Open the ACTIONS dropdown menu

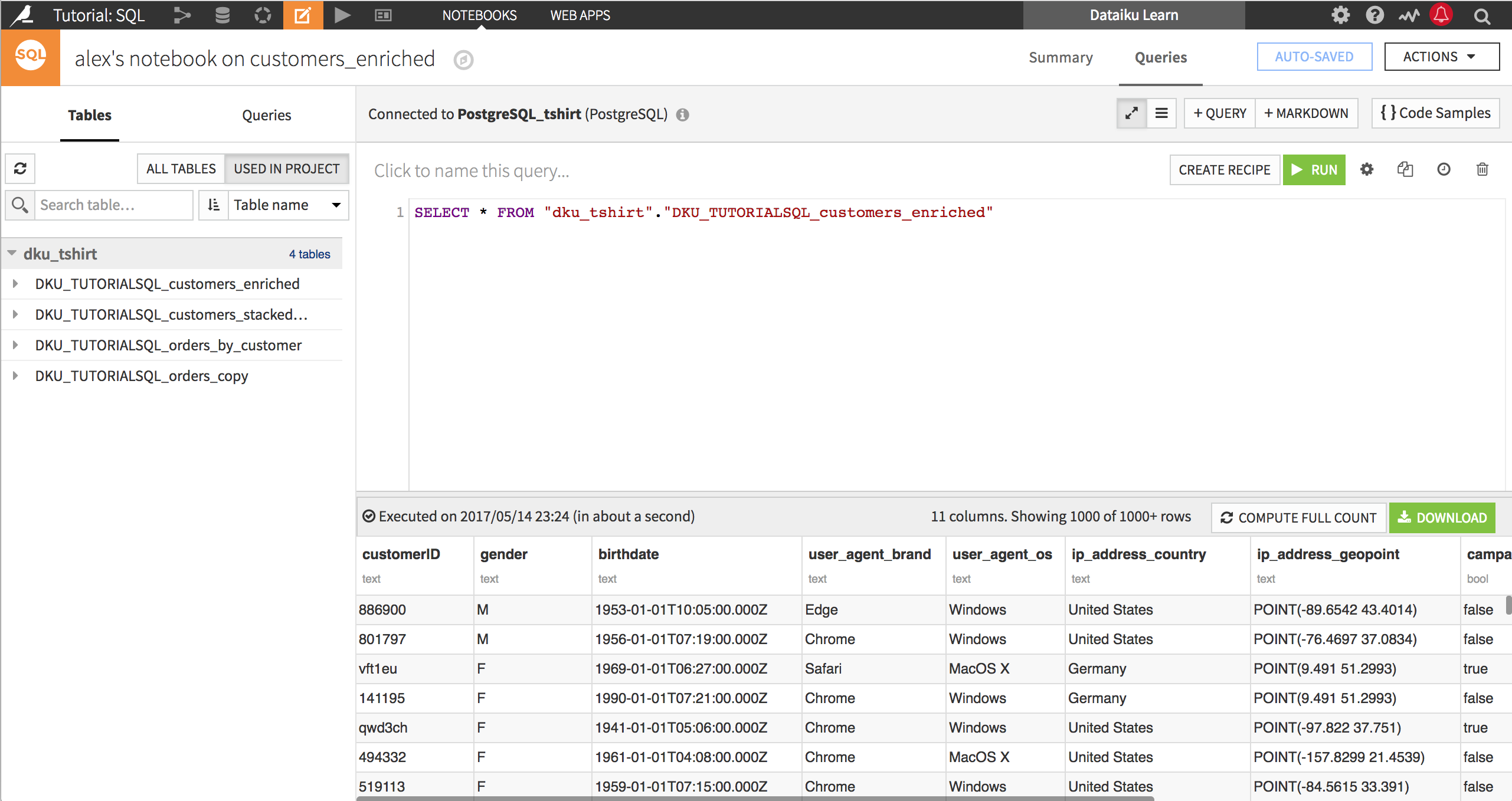click(1441, 57)
